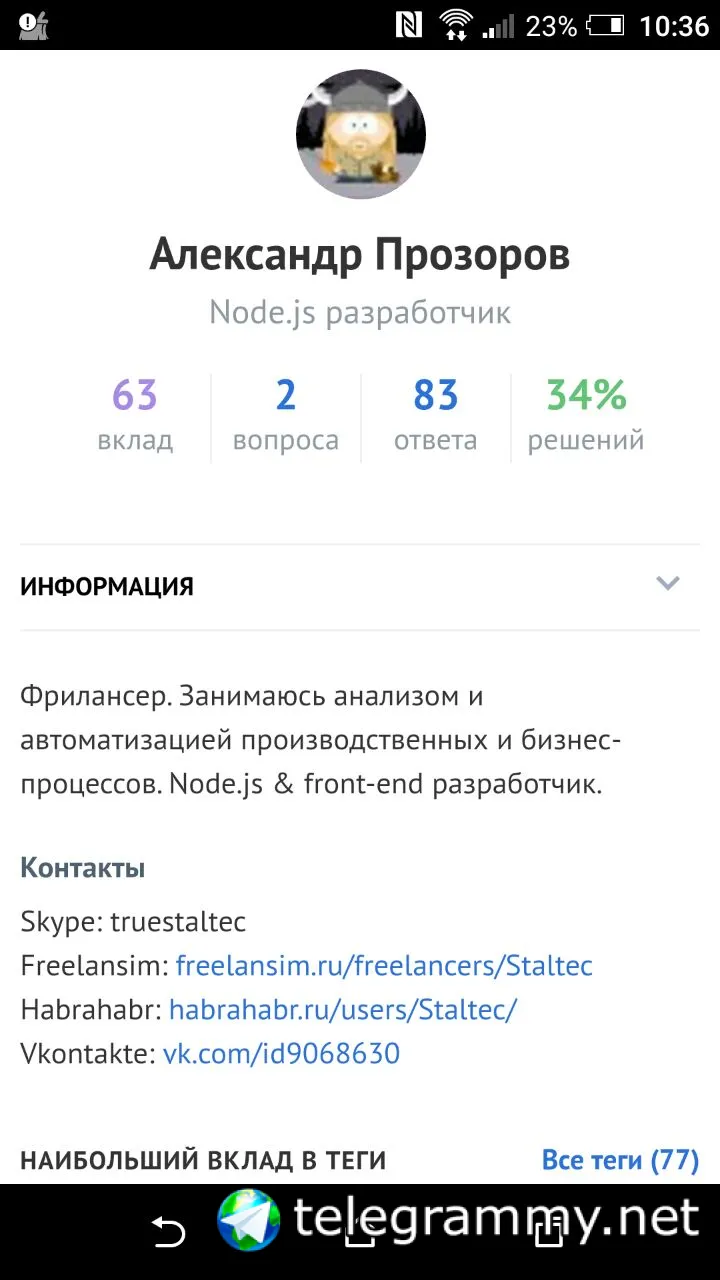Image resolution: width=720 pixels, height=1280 pixels.
Task: Open Все теги (77) link
Action: click(x=620, y=1160)
